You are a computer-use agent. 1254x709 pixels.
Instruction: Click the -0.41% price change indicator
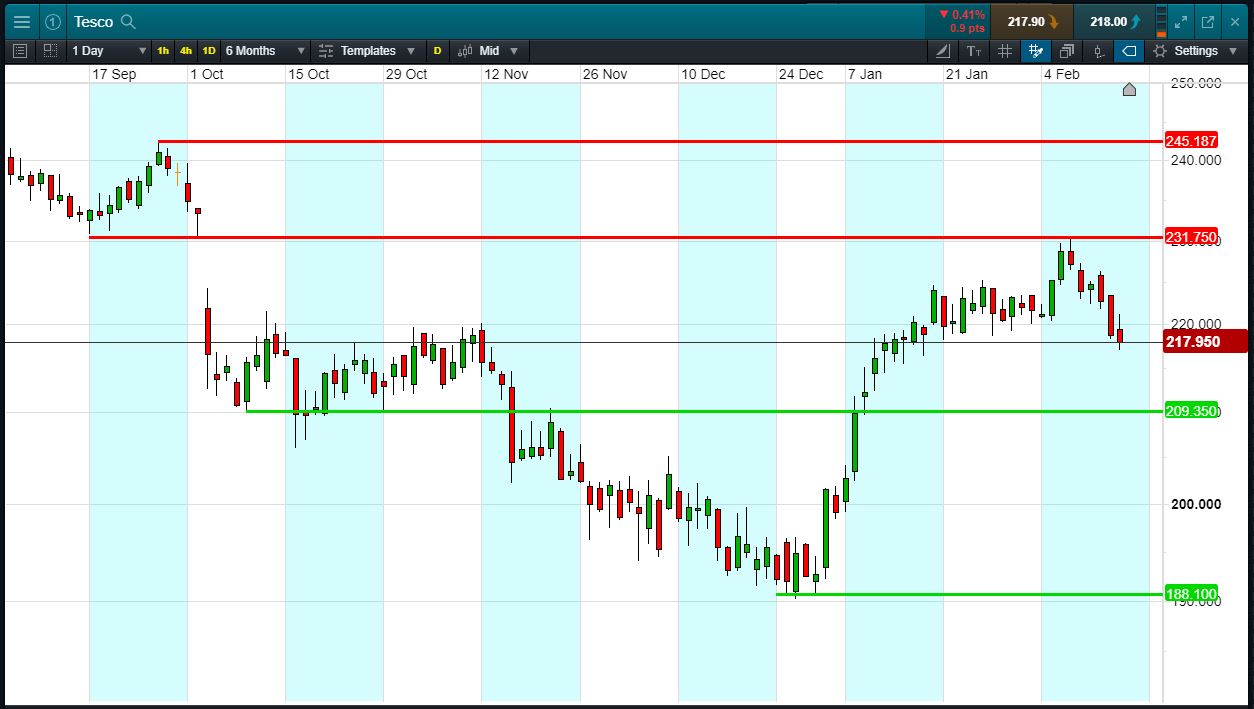[961, 21]
